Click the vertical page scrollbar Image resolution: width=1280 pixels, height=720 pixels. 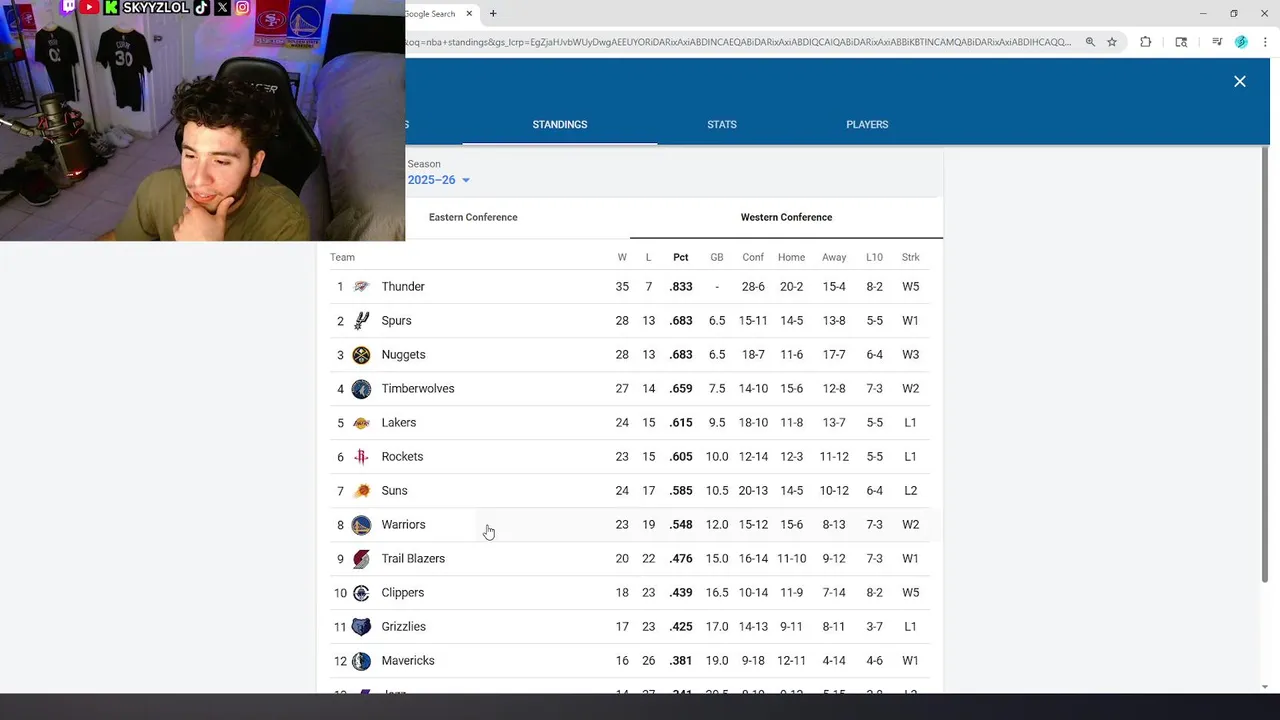click(x=1265, y=365)
